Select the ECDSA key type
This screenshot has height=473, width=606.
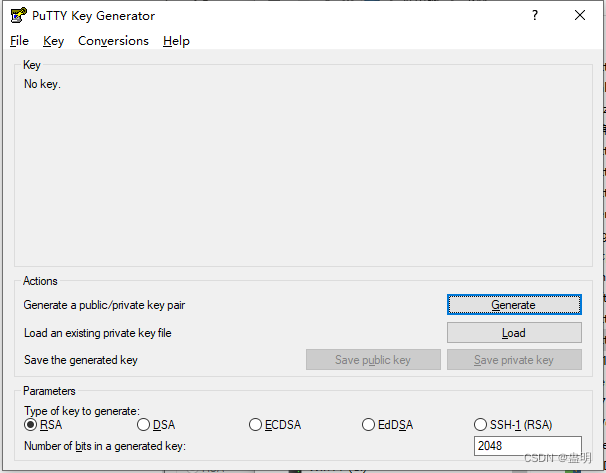pyautogui.click(x=275, y=425)
